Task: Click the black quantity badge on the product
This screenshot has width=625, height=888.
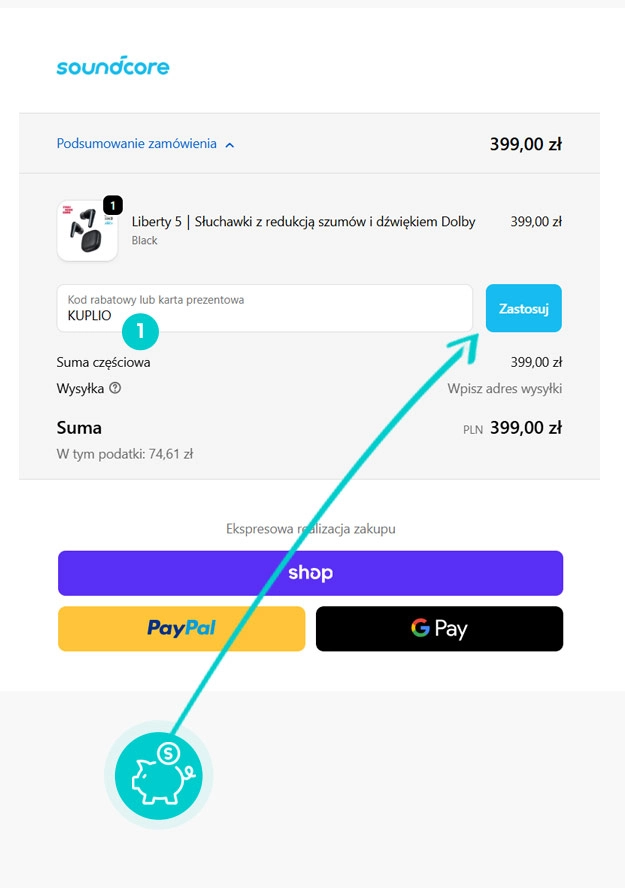Action: [113, 205]
